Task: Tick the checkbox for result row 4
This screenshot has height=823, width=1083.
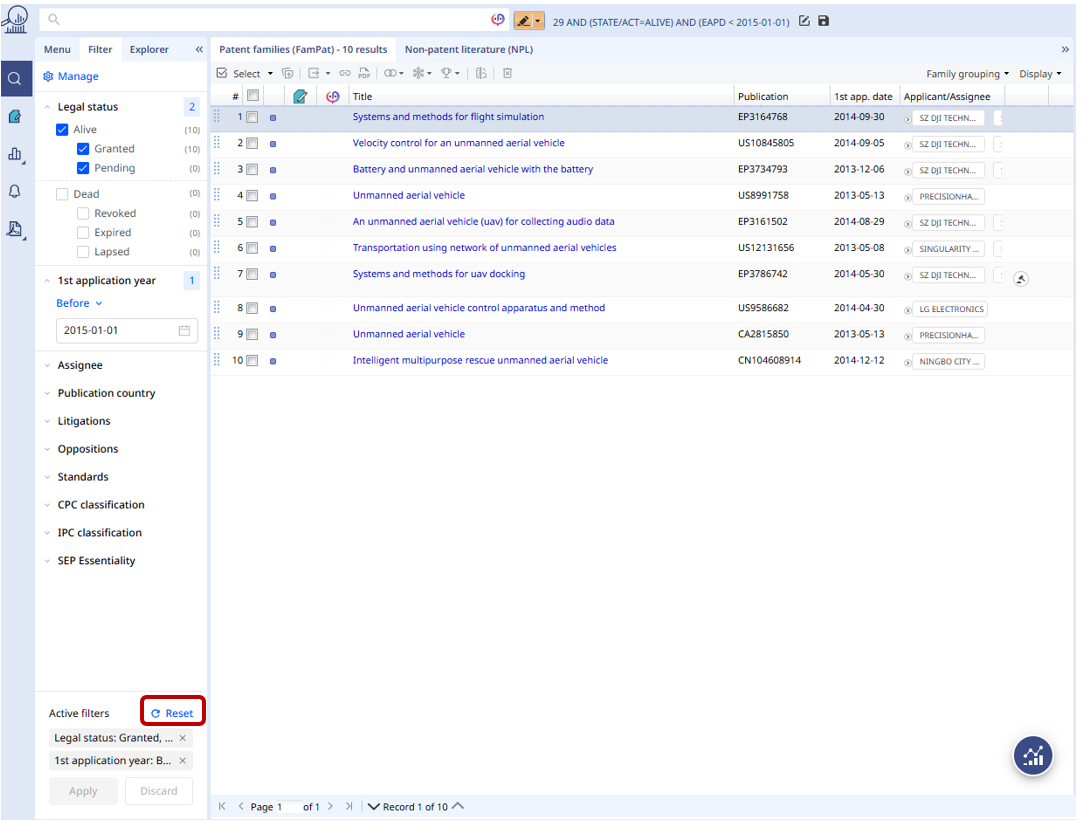Action: coord(253,196)
